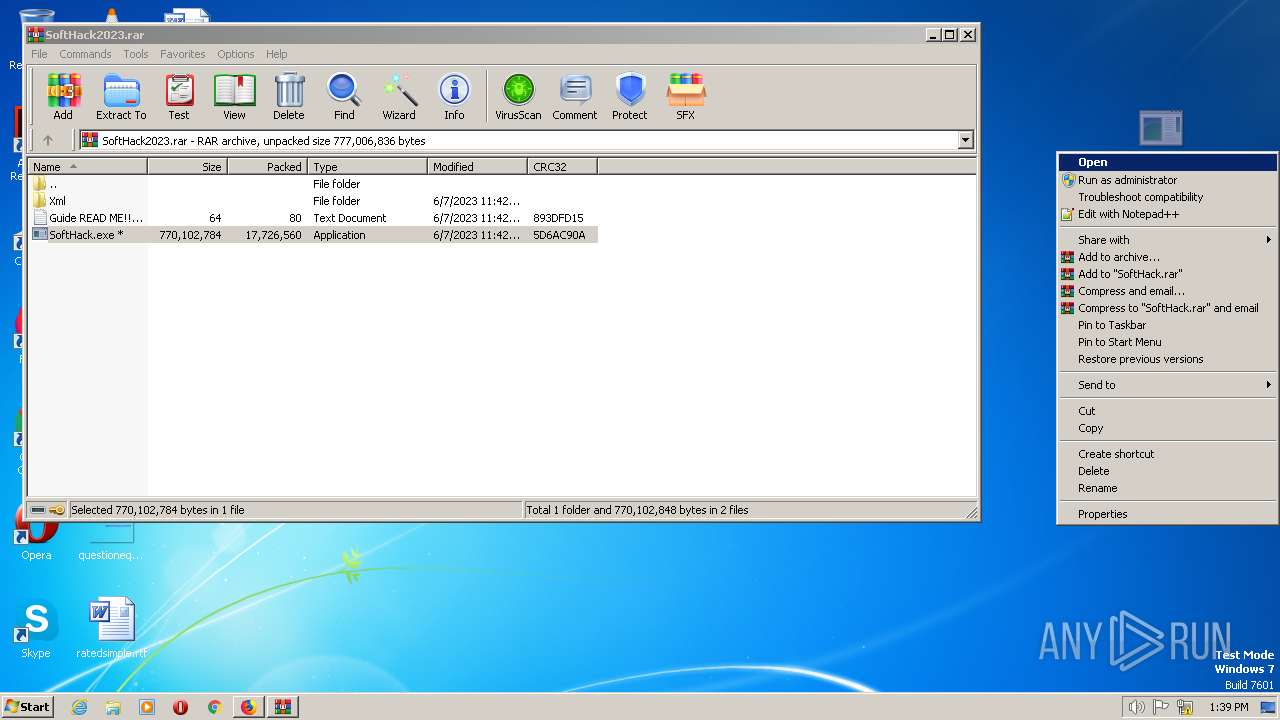
Task: Select Troubleshoot compatibility
Action: (x=1167, y=197)
